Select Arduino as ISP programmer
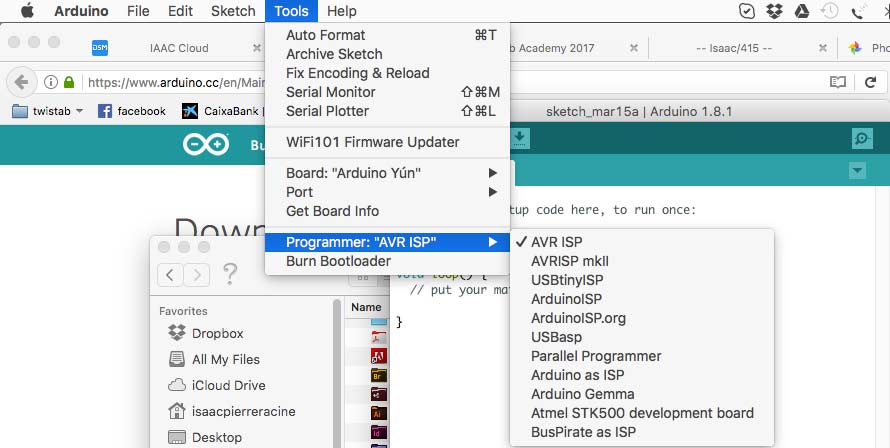Viewport: 890px width, 448px height. pyautogui.click(x=642, y=375)
